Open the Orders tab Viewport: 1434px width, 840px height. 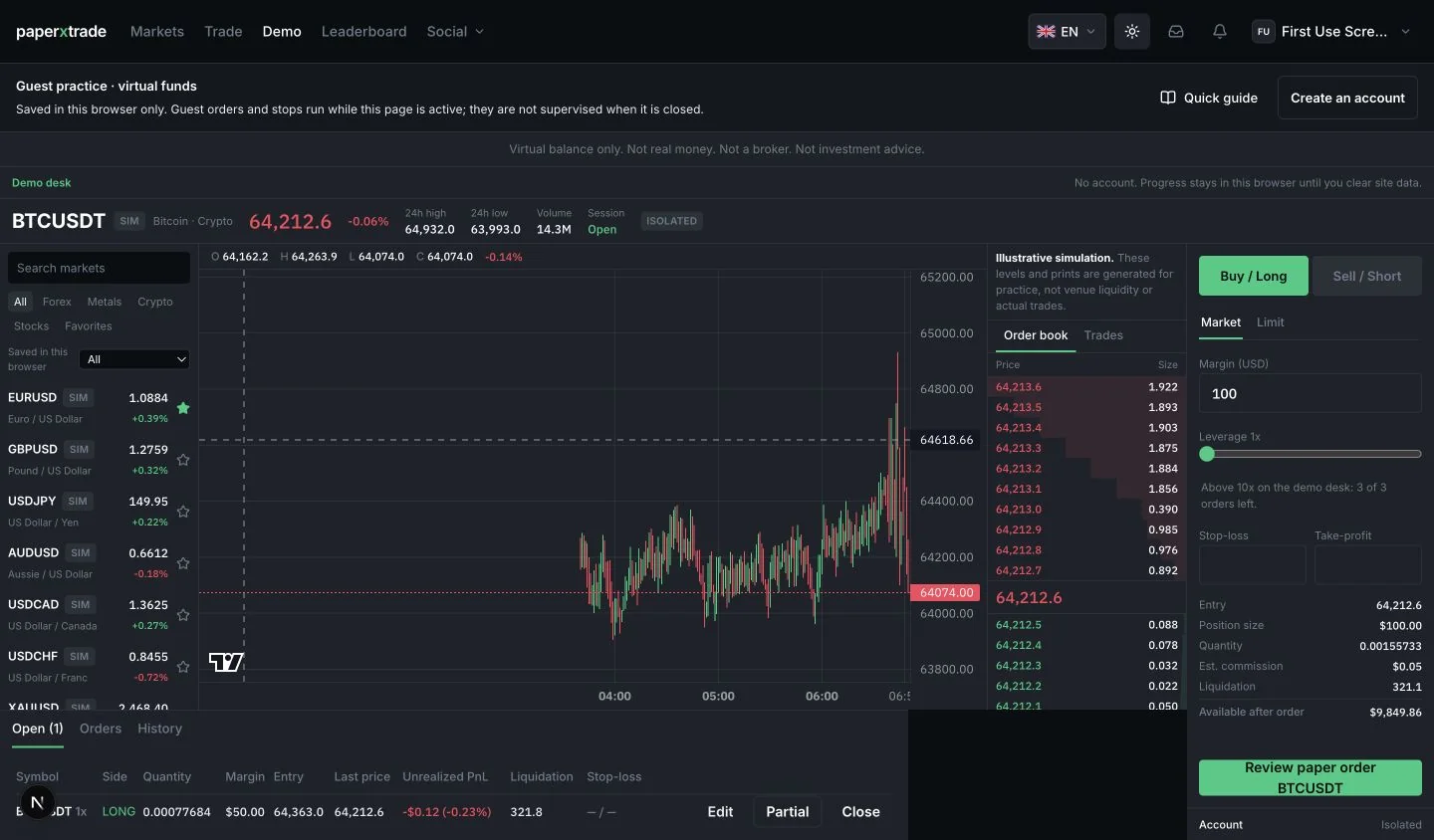pos(101,729)
